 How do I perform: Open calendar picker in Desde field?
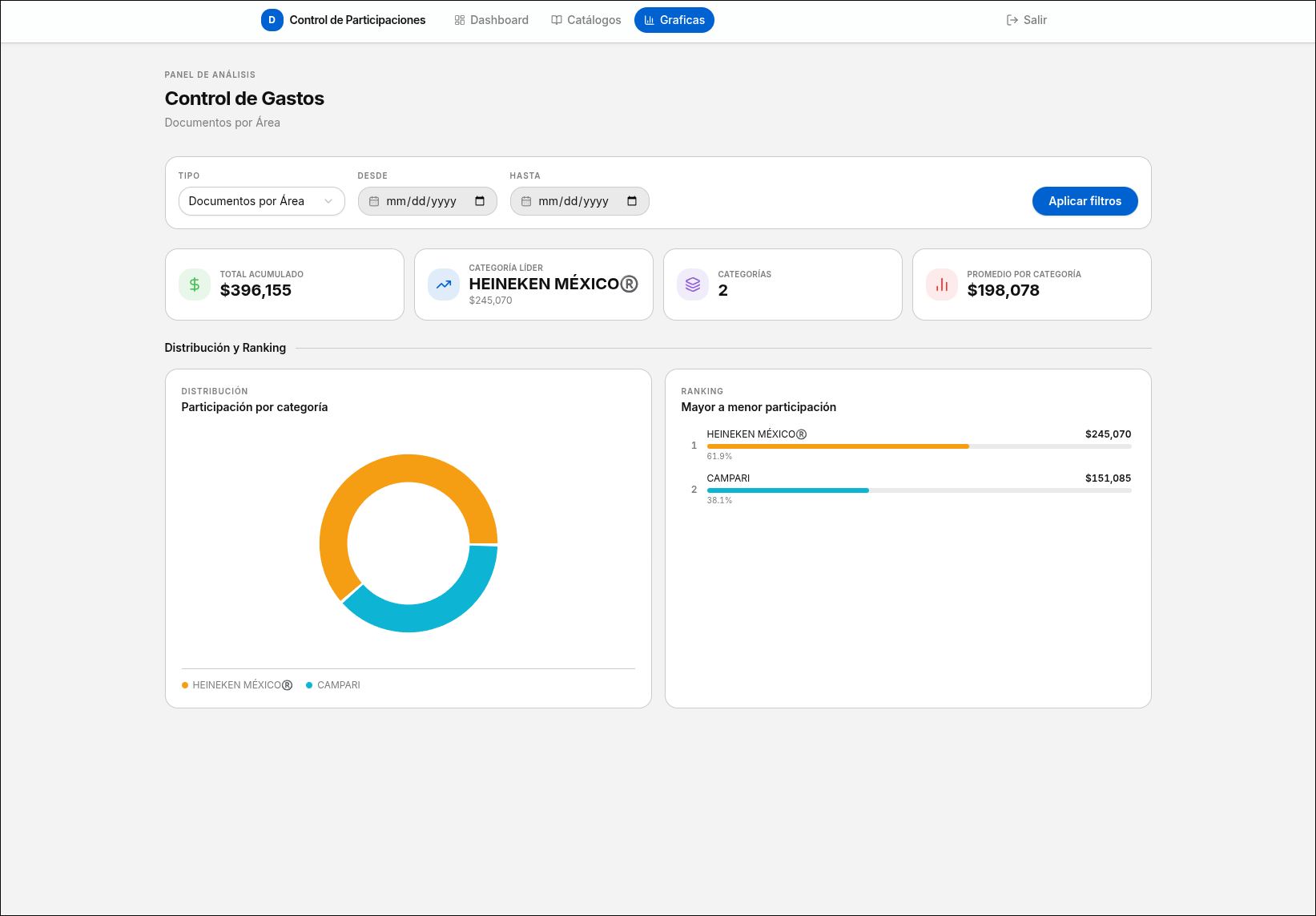(x=480, y=201)
